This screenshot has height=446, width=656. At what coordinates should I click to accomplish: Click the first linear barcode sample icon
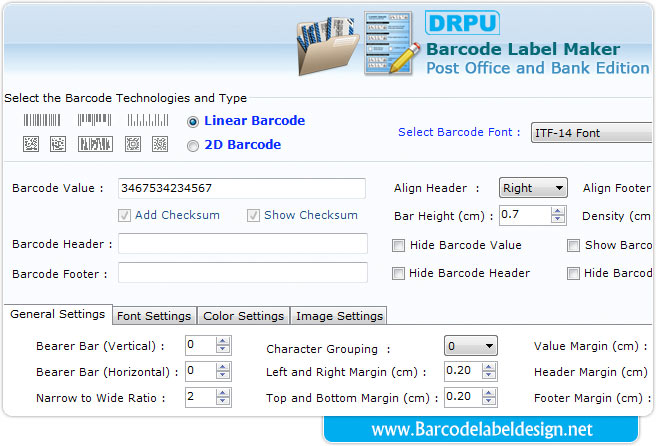[42, 120]
